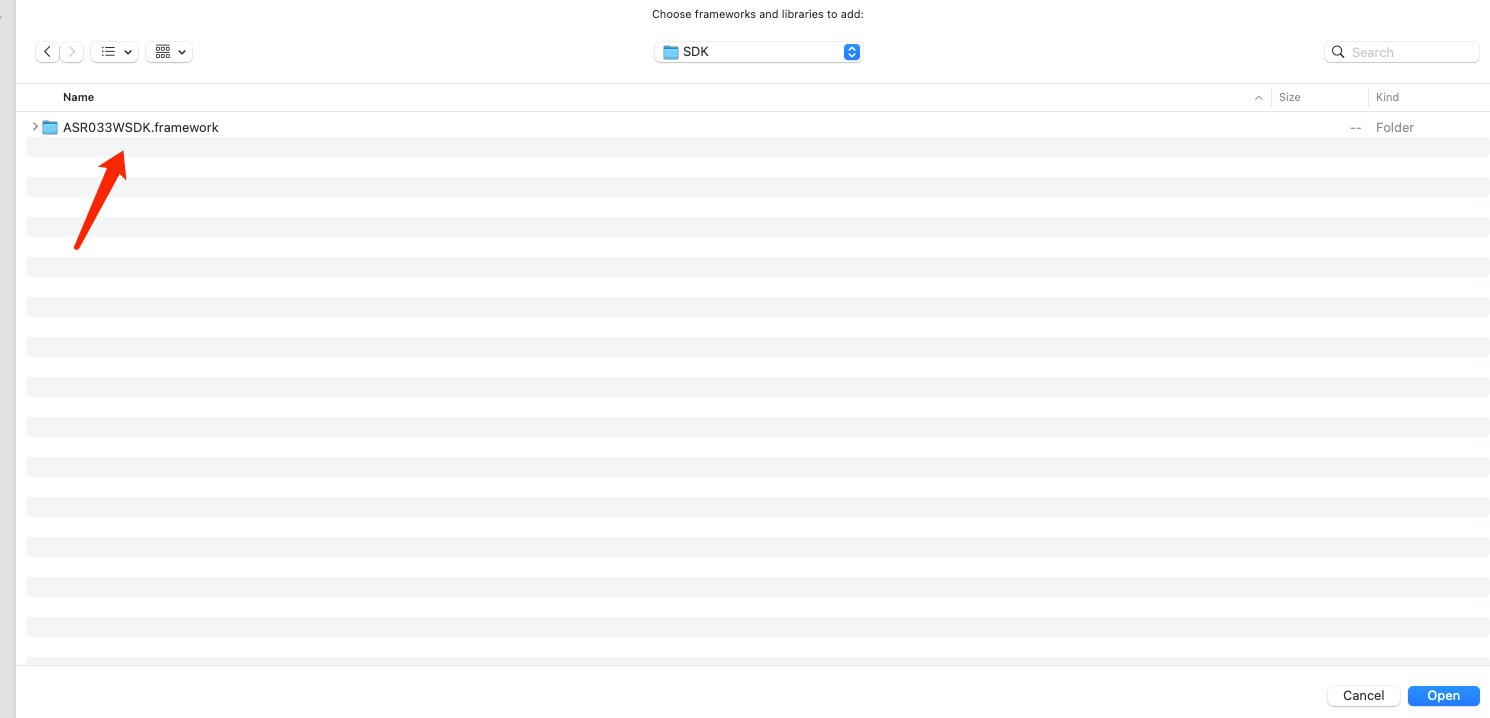
Task: Open the list view options chevron
Action: pyautogui.click(x=128, y=52)
